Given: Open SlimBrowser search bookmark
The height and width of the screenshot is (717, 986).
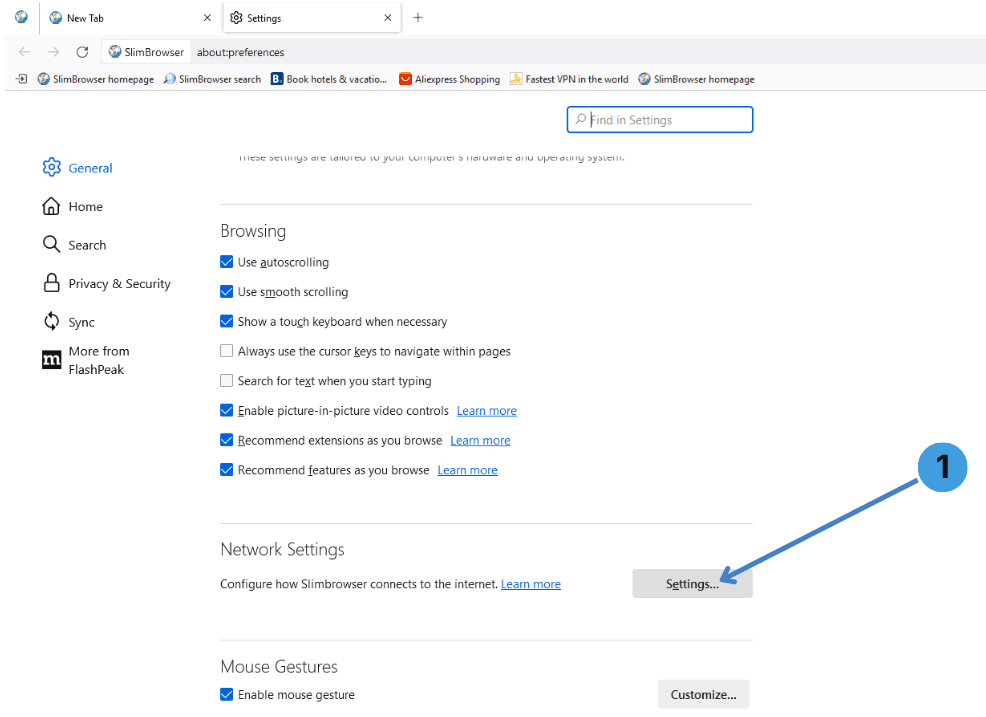Looking at the screenshot, I should pos(212,79).
